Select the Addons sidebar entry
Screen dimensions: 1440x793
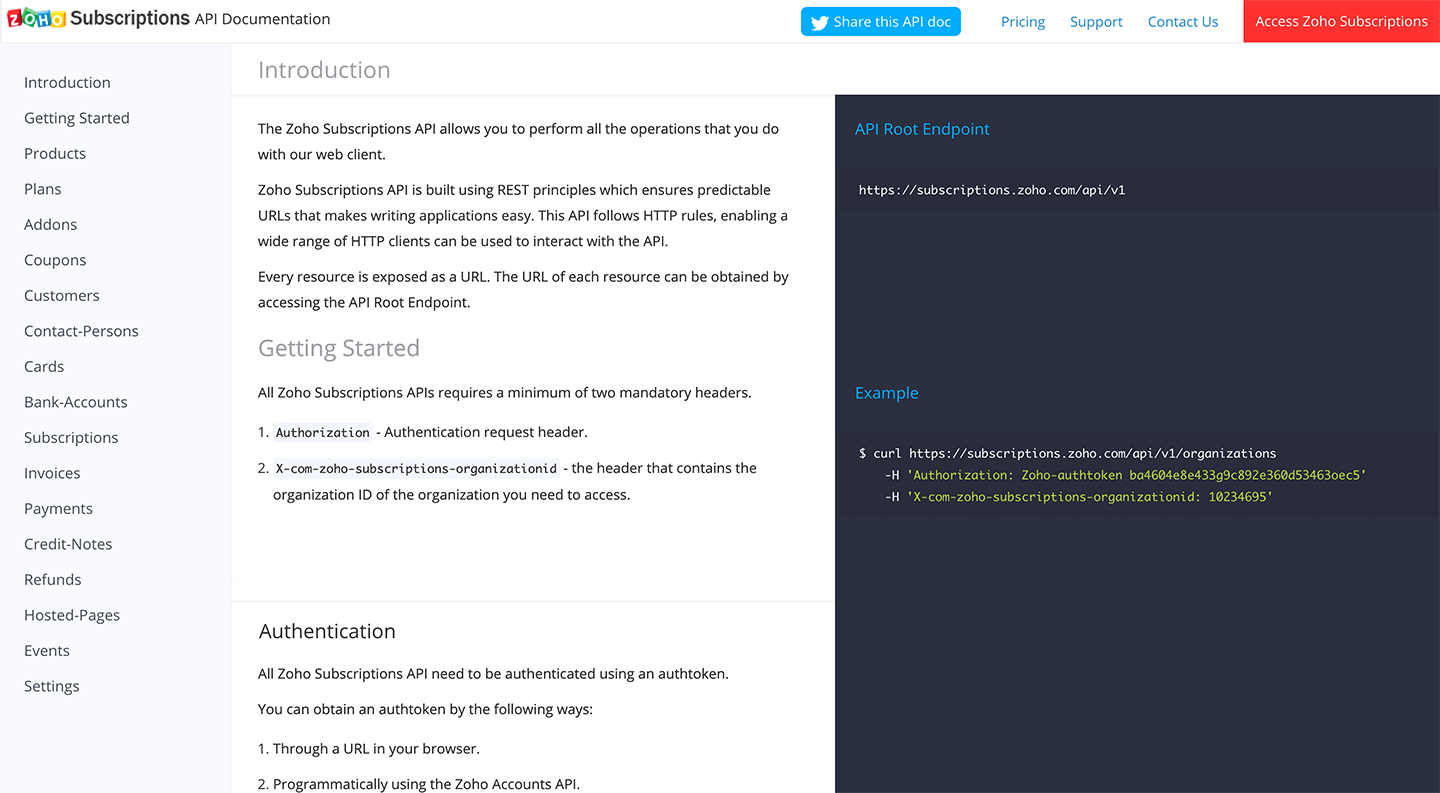51,225
